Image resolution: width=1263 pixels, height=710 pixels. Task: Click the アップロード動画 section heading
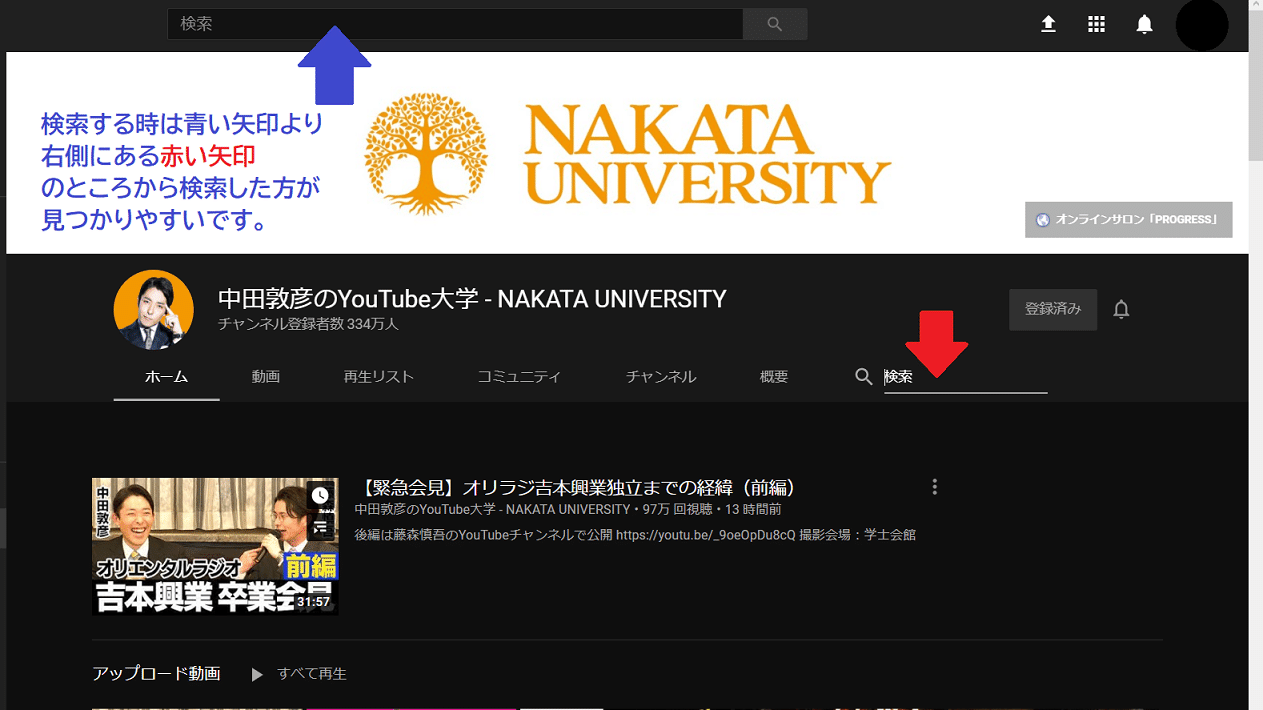[156, 674]
